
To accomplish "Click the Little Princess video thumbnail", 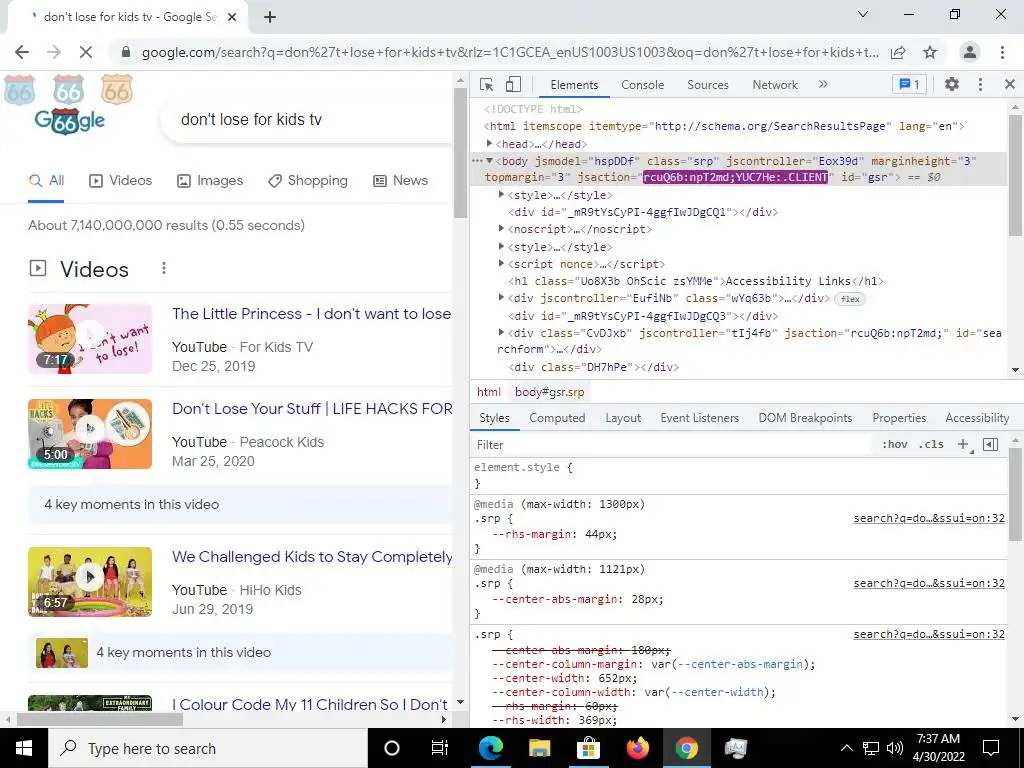I will tap(90, 339).
